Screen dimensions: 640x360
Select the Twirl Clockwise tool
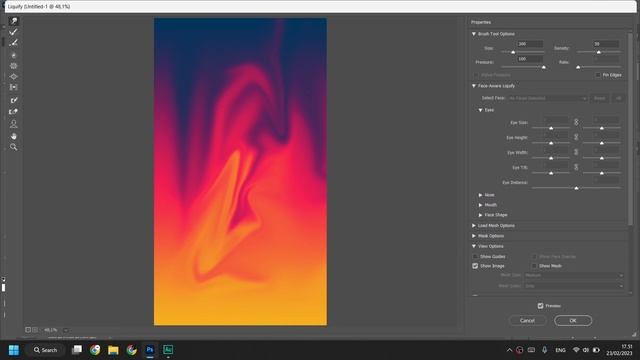[13, 55]
